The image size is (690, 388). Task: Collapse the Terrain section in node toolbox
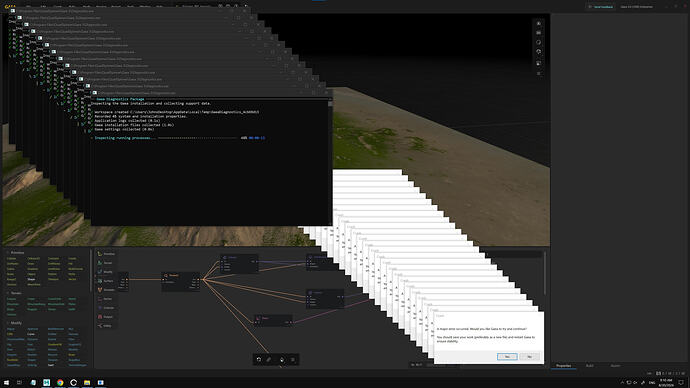[7, 293]
